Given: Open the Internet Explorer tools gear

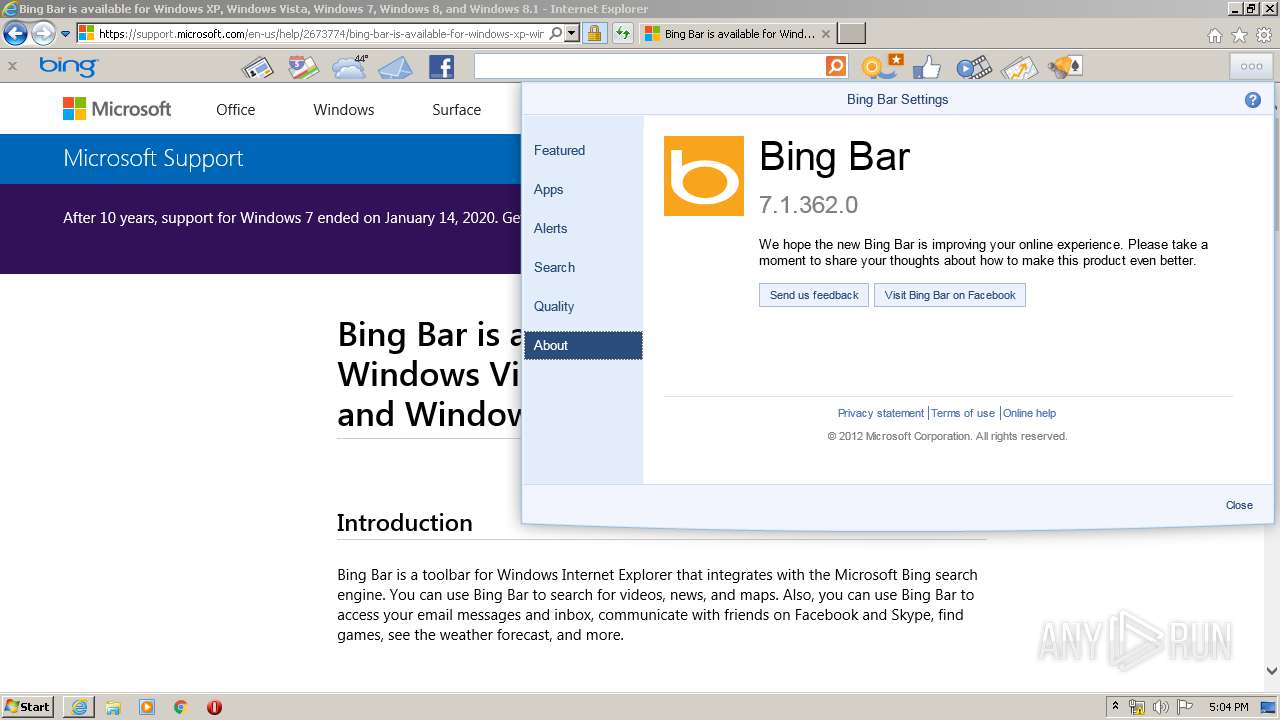Looking at the screenshot, I should 1264,35.
